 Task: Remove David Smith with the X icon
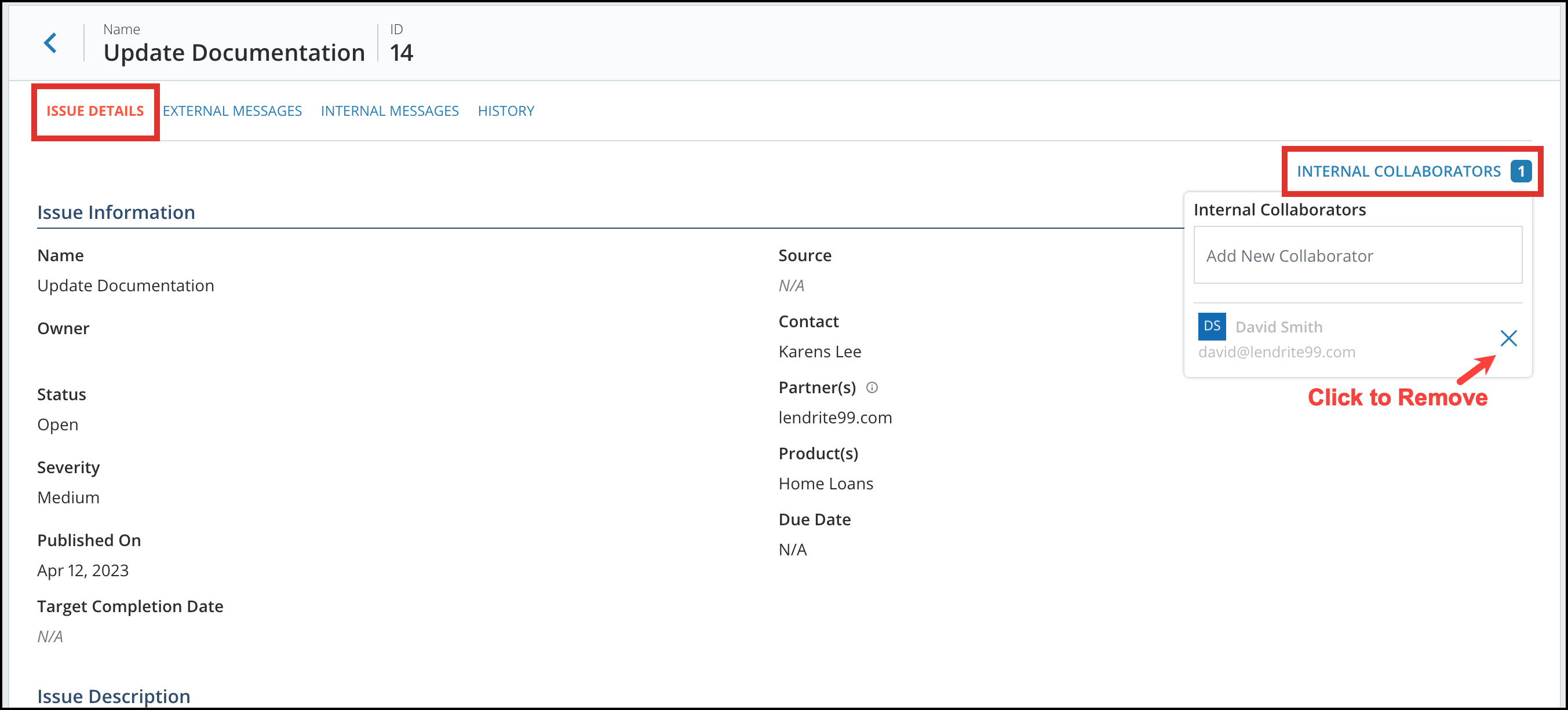pos(1508,338)
